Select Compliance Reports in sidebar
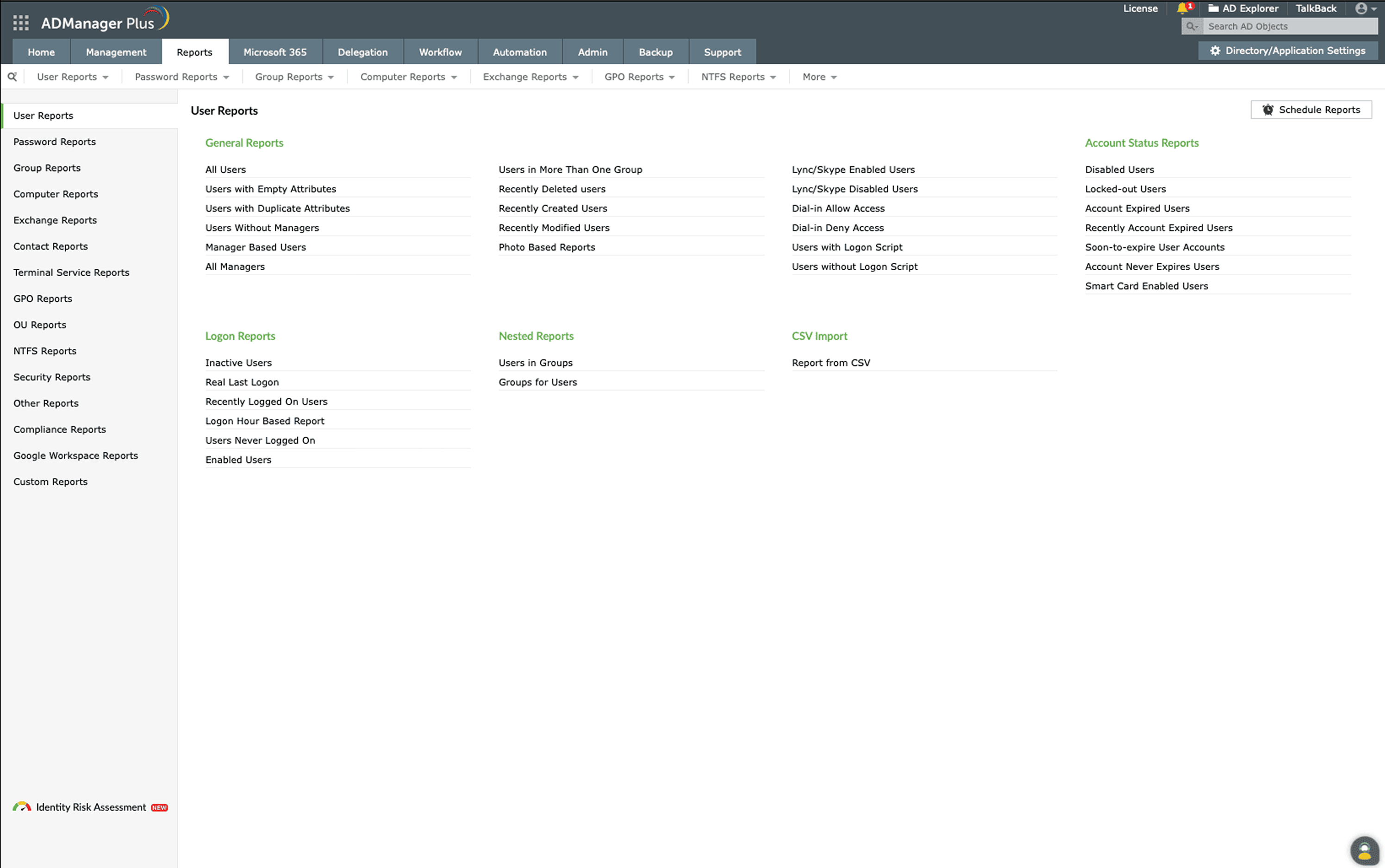Screen dimensions: 1385x868 60,429
